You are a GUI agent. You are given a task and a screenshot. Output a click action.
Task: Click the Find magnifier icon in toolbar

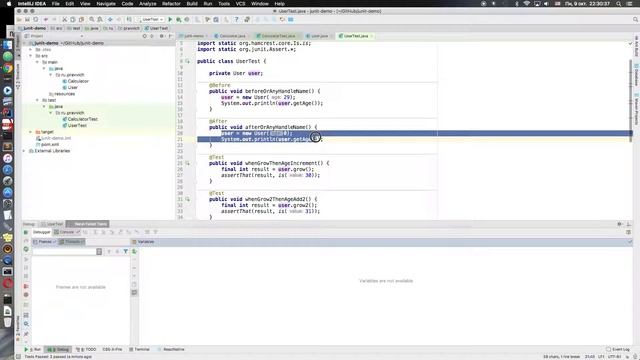92,19
